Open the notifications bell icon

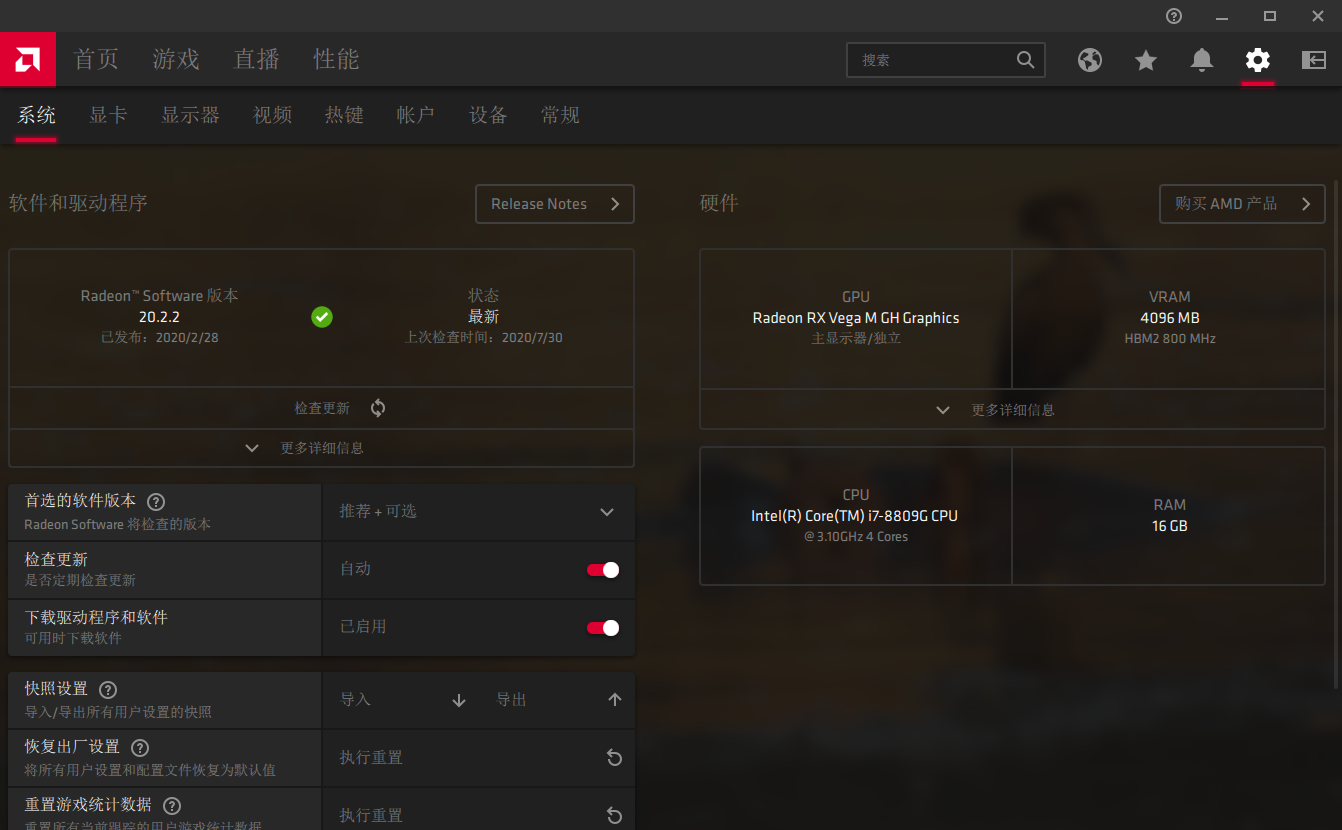tap(1202, 60)
